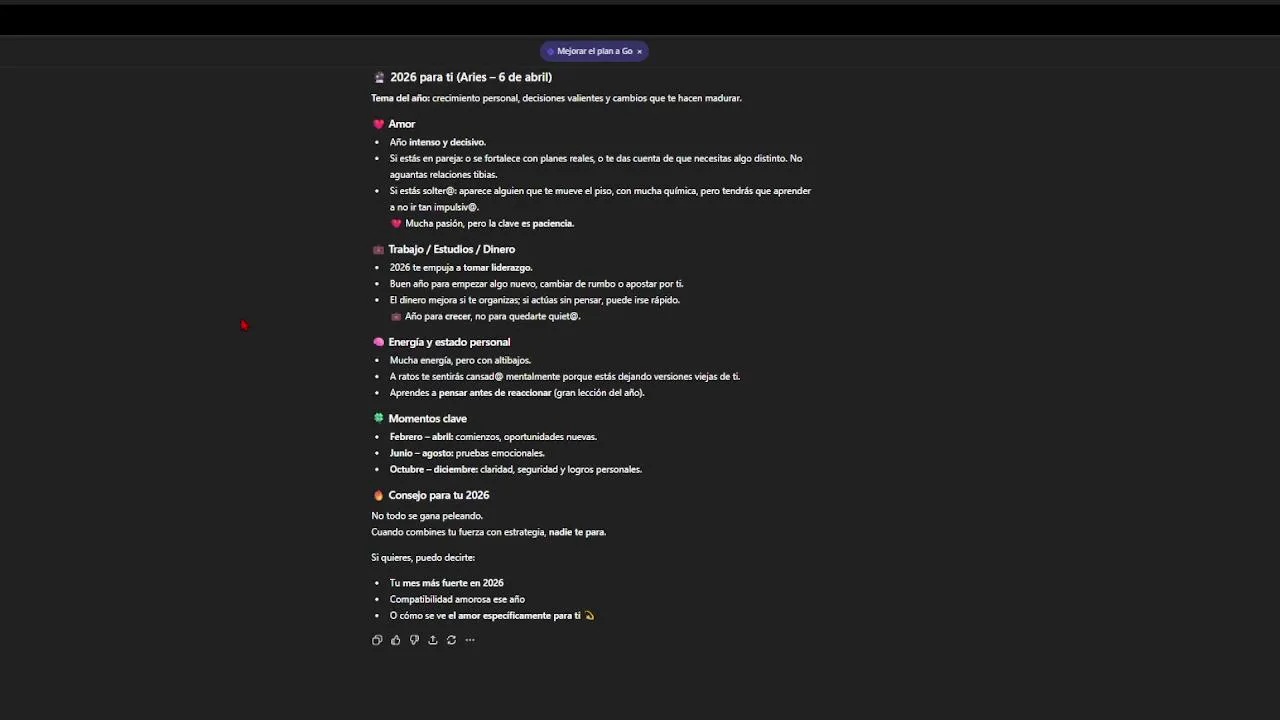
Task: Mark the response with thumbs down
Action: [x=414, y=640]
